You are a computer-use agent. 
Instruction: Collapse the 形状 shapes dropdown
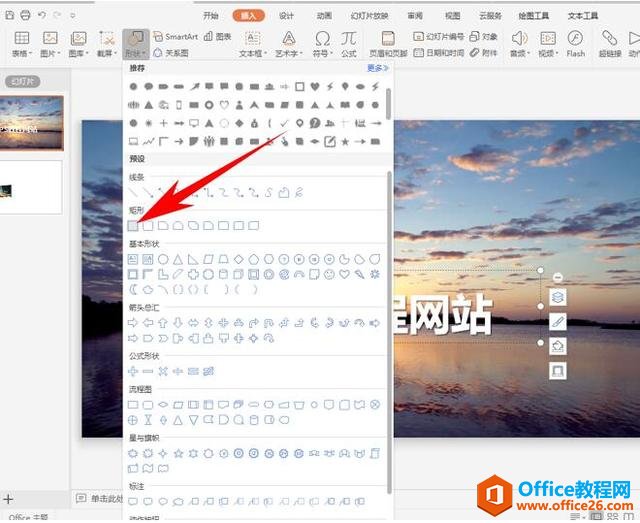(136, 44)
